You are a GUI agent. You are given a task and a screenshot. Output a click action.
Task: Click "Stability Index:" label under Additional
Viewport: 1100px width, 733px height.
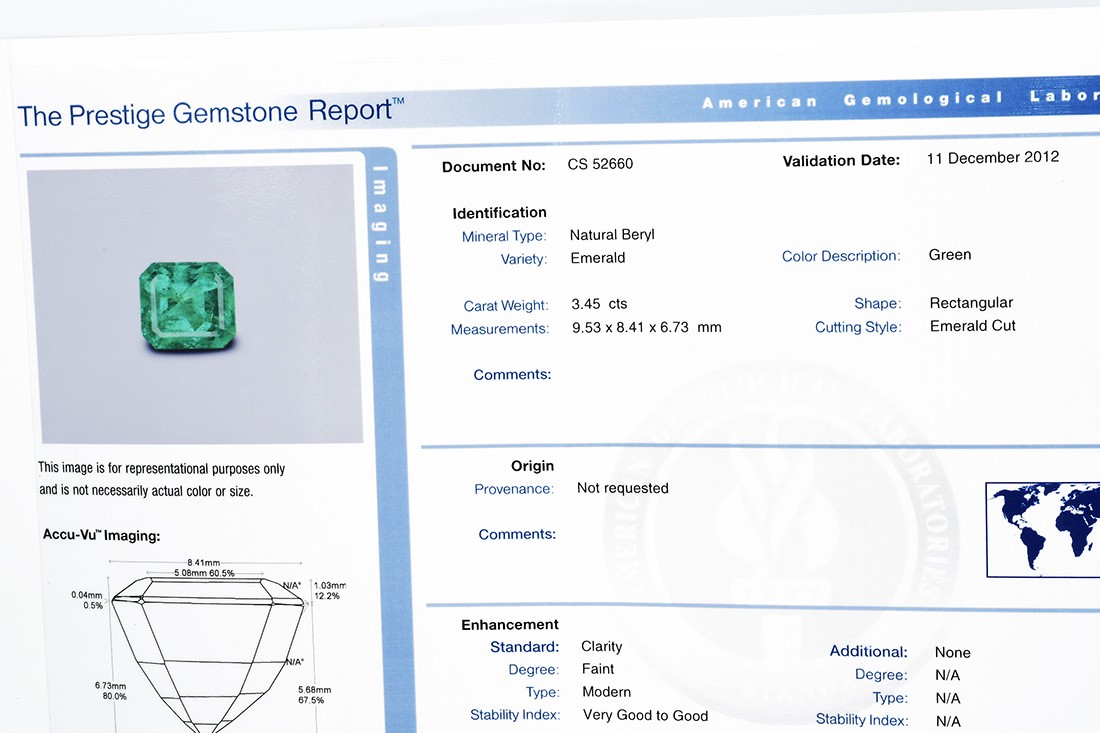tap(861, 720)
